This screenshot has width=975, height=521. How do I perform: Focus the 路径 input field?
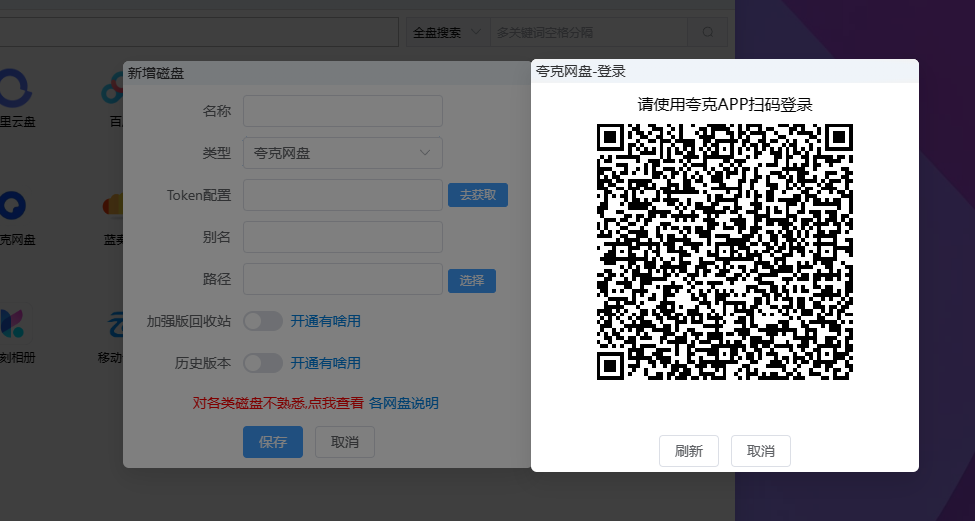[x=343, y=279]
